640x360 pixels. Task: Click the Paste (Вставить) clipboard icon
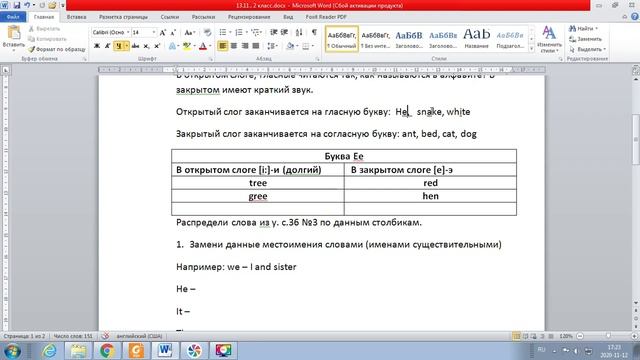click(x=13, y=33)
